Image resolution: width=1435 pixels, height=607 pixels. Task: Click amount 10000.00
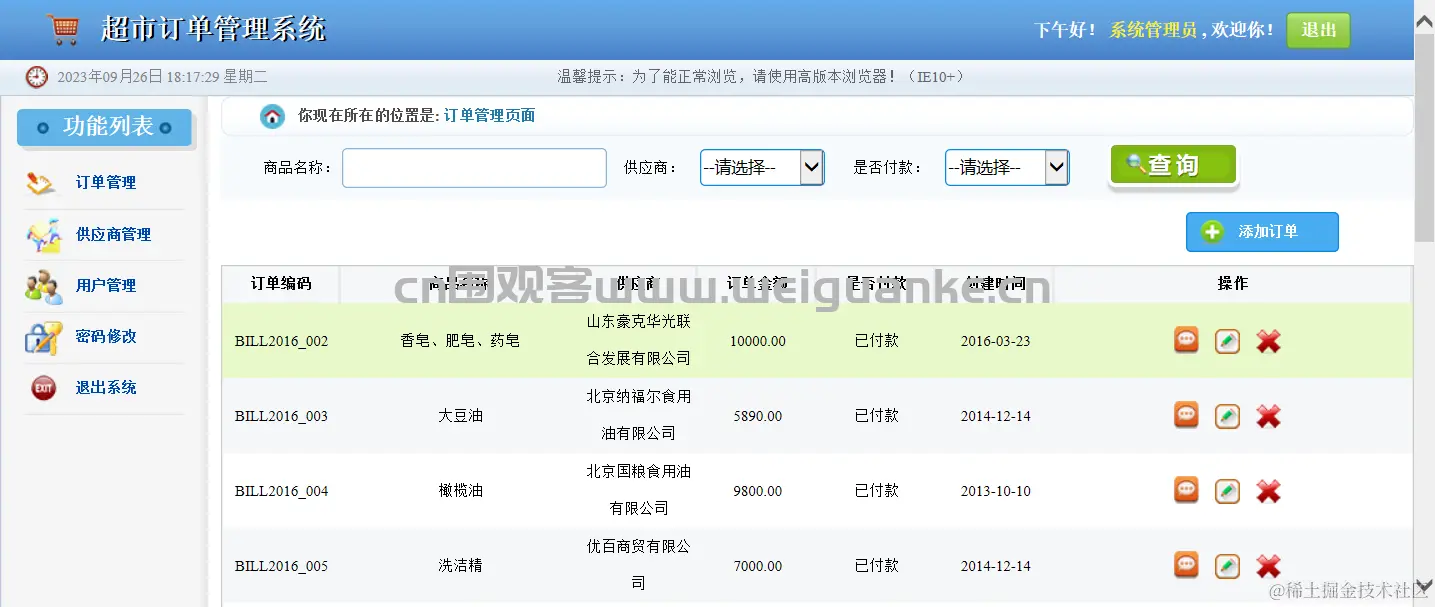coord(758,341)
